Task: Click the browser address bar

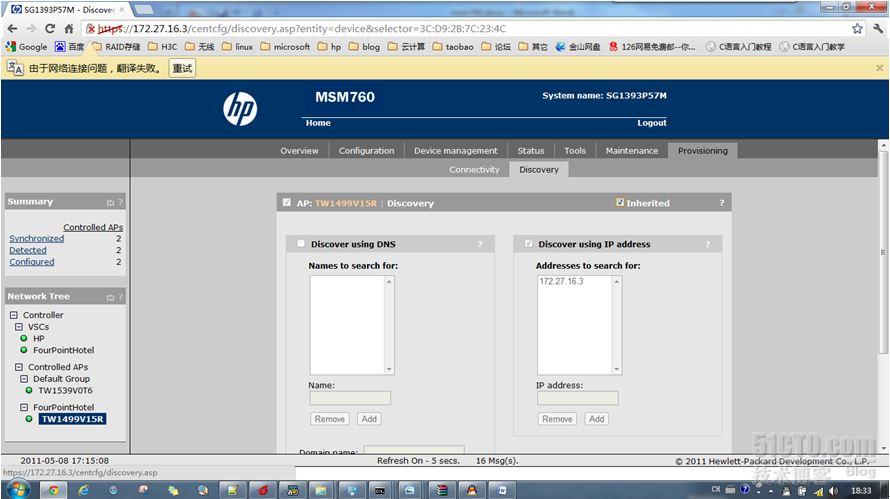Action: coord(465,28)
